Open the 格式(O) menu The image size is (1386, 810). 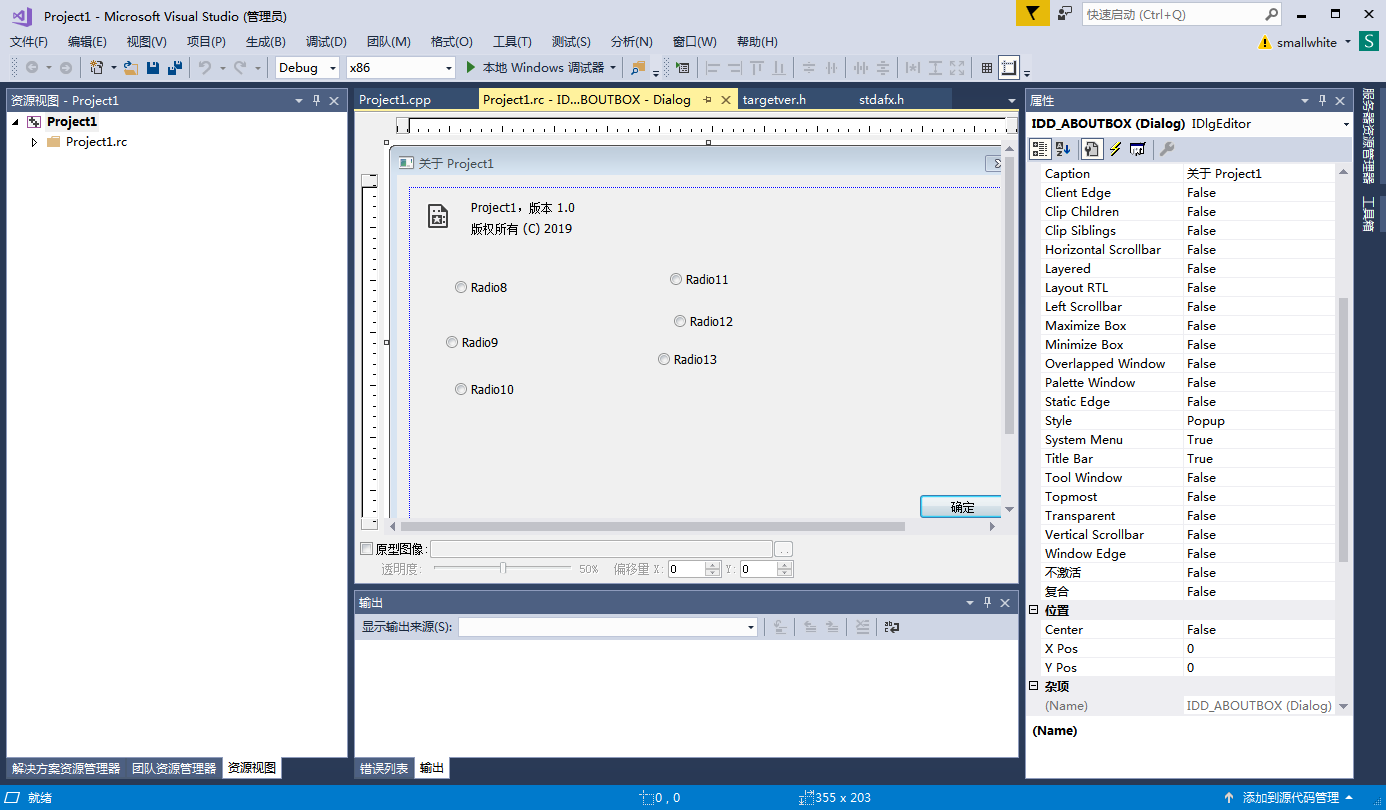click(x=451, y=41)
